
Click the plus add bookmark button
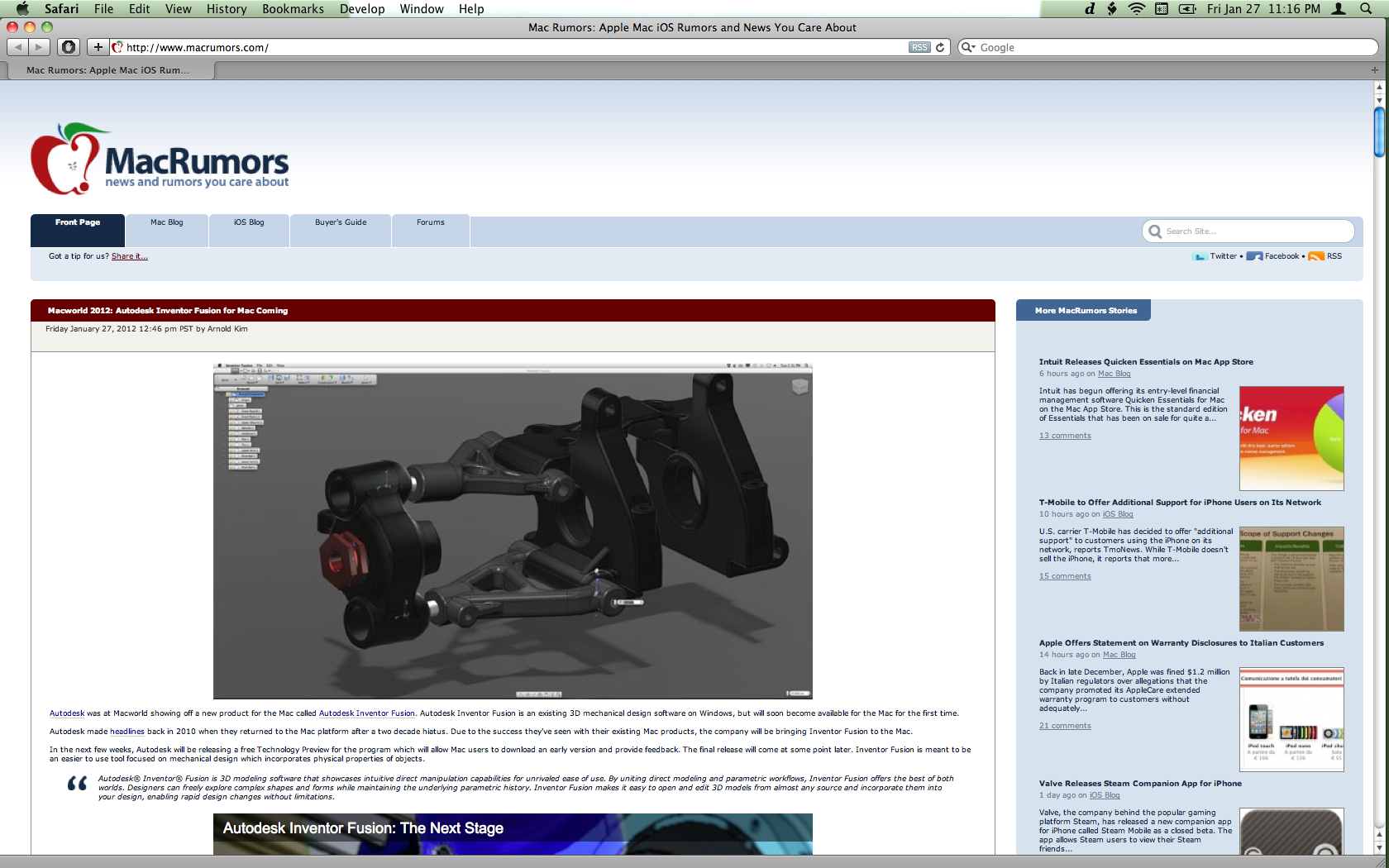(98, 47)
